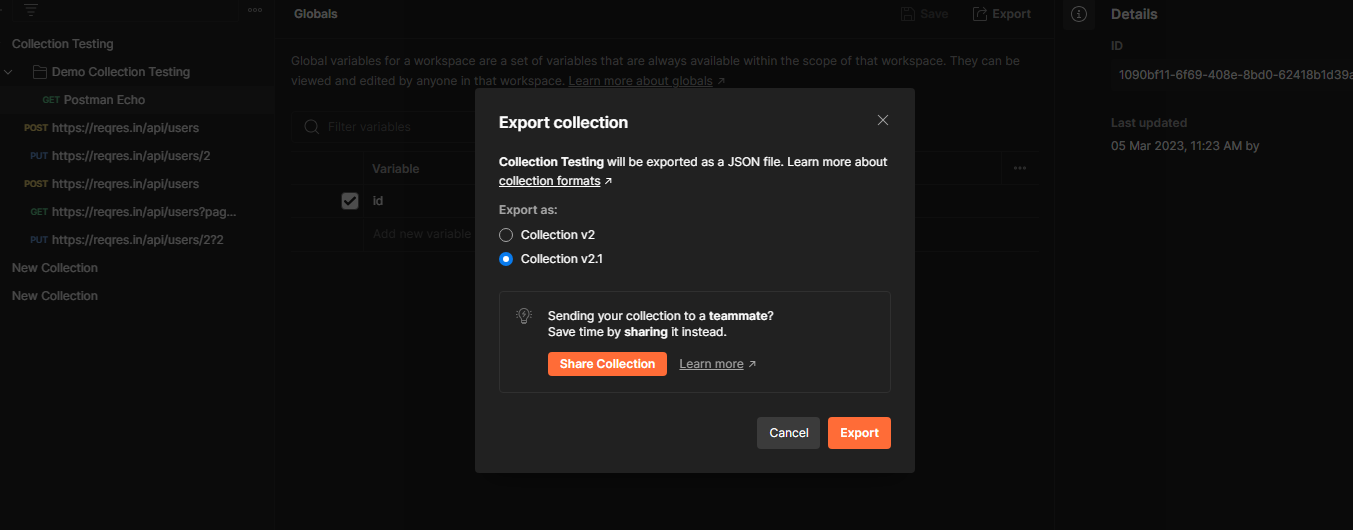This screenshot has height=530, width=1353.
Task: Click the orange Export button
Action: [859, 433]
